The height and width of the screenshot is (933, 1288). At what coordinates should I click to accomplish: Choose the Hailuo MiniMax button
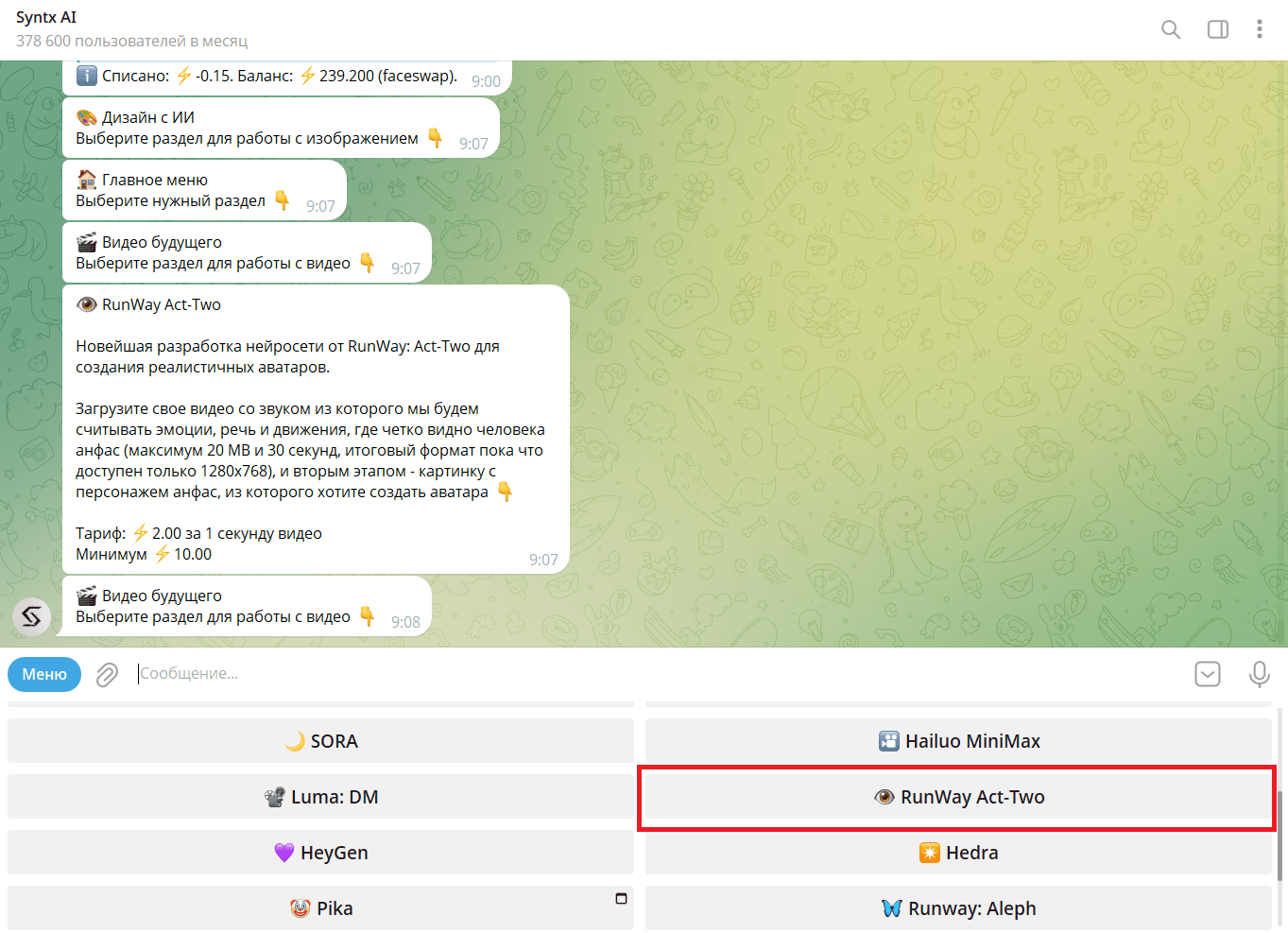point(958,741)
